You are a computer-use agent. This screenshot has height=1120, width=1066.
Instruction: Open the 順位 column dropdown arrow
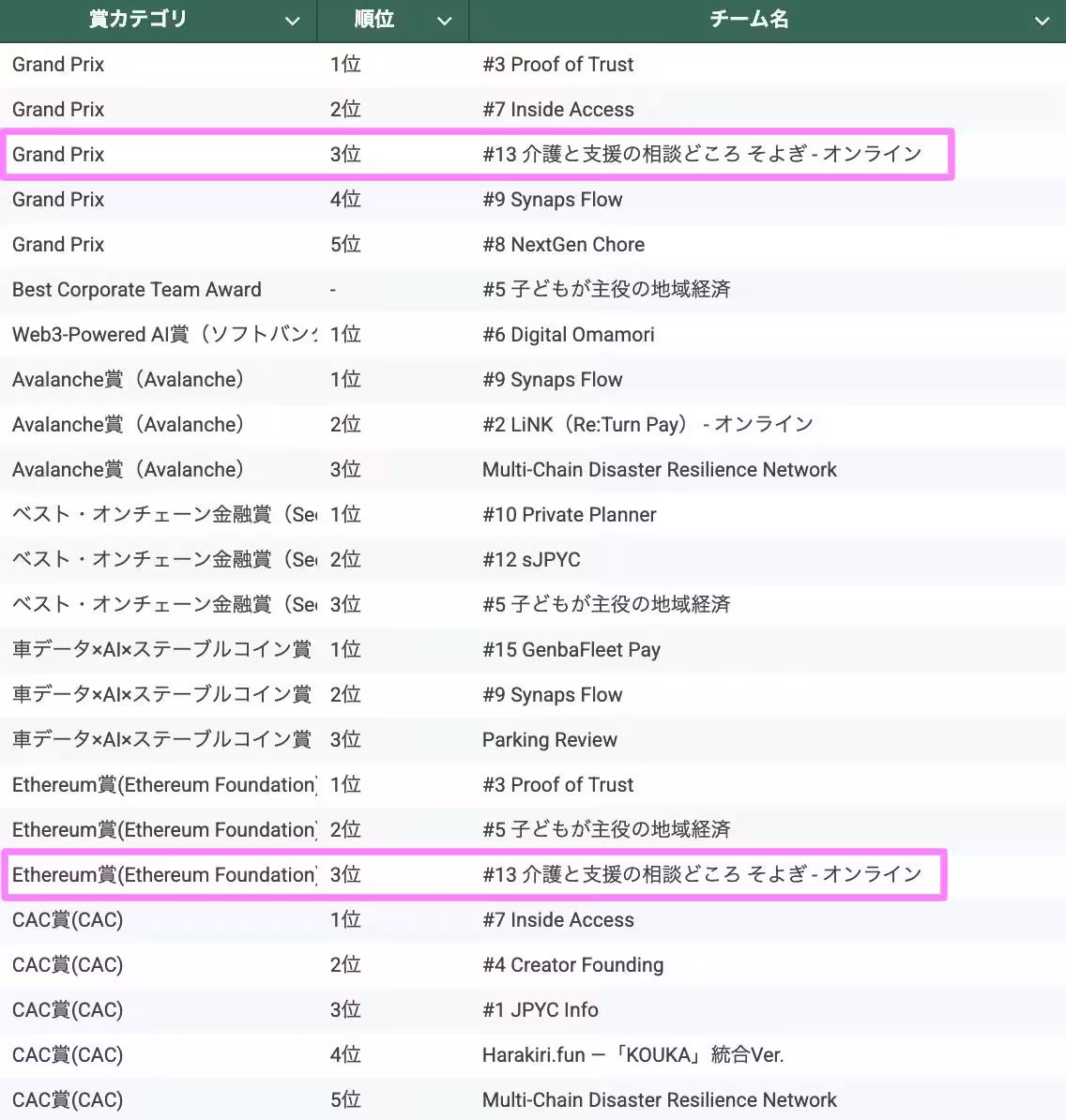(x=445, y=21)
